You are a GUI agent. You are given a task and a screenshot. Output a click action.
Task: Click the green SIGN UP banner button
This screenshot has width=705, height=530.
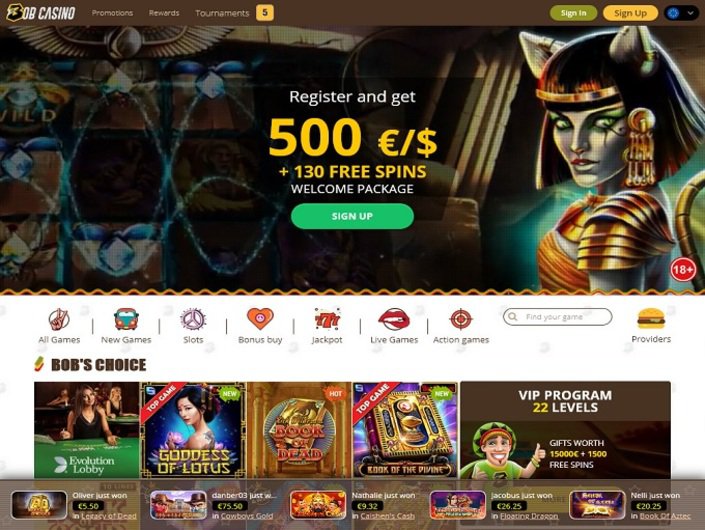(x=352, y=216)
